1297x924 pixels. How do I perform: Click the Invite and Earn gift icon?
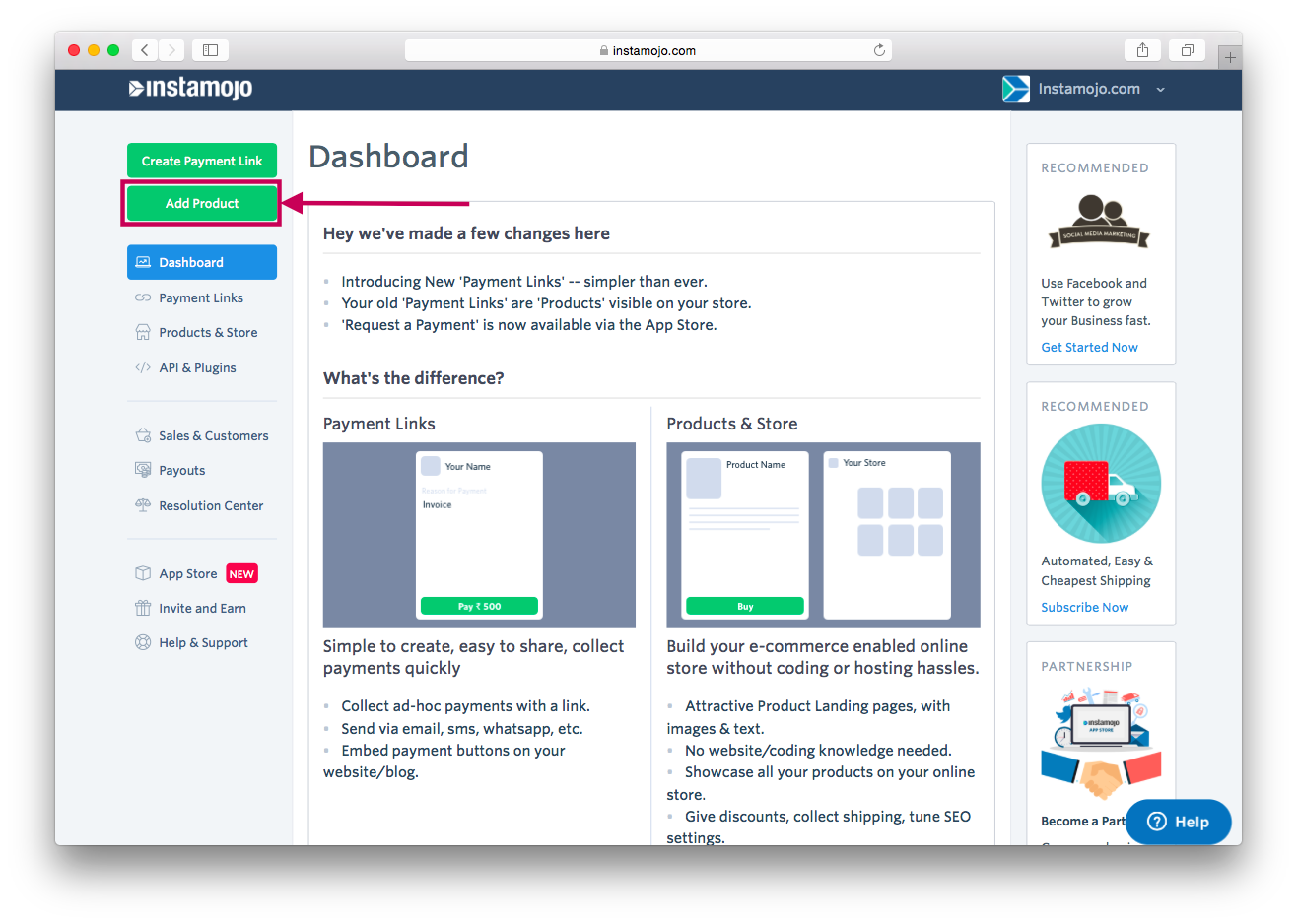click(143, 608)
